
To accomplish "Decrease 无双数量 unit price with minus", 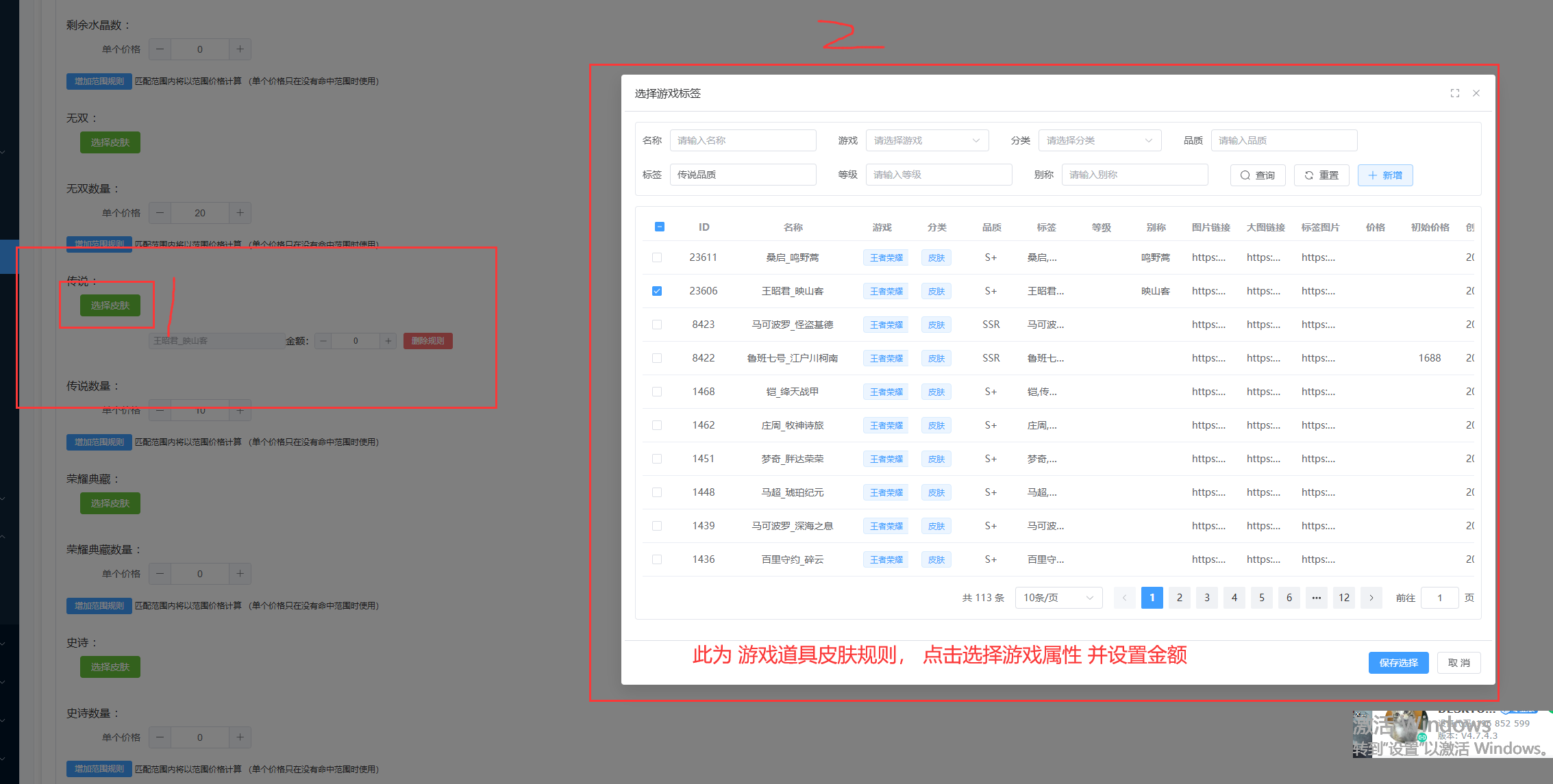I will pos(160,213).
